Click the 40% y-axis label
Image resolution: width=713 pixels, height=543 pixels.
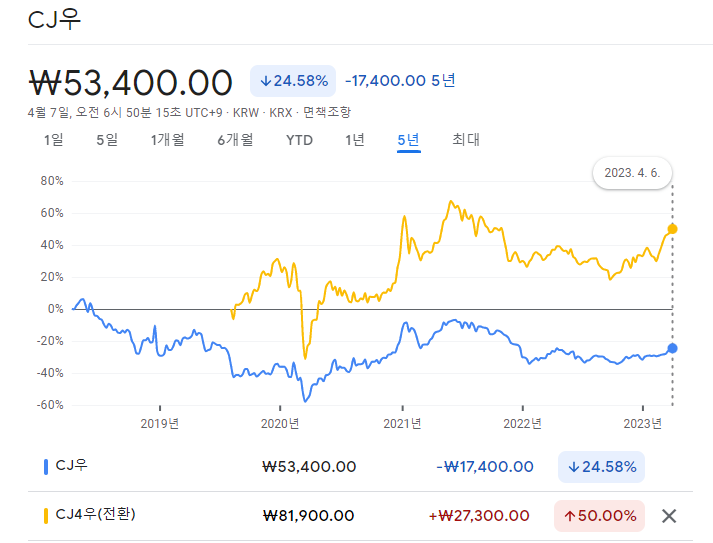point(52,245)
